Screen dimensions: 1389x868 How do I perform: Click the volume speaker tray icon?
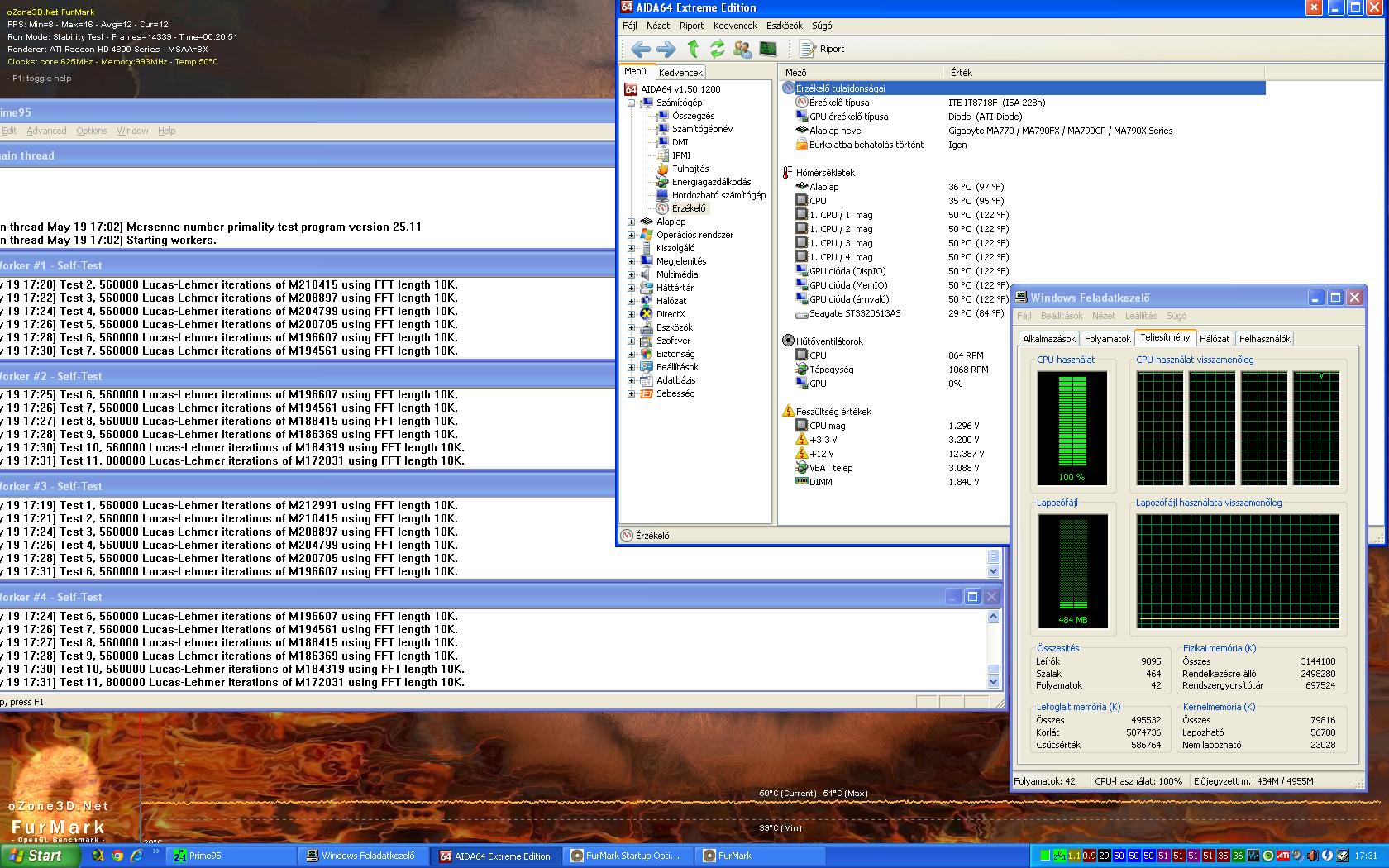point(1312,856)
